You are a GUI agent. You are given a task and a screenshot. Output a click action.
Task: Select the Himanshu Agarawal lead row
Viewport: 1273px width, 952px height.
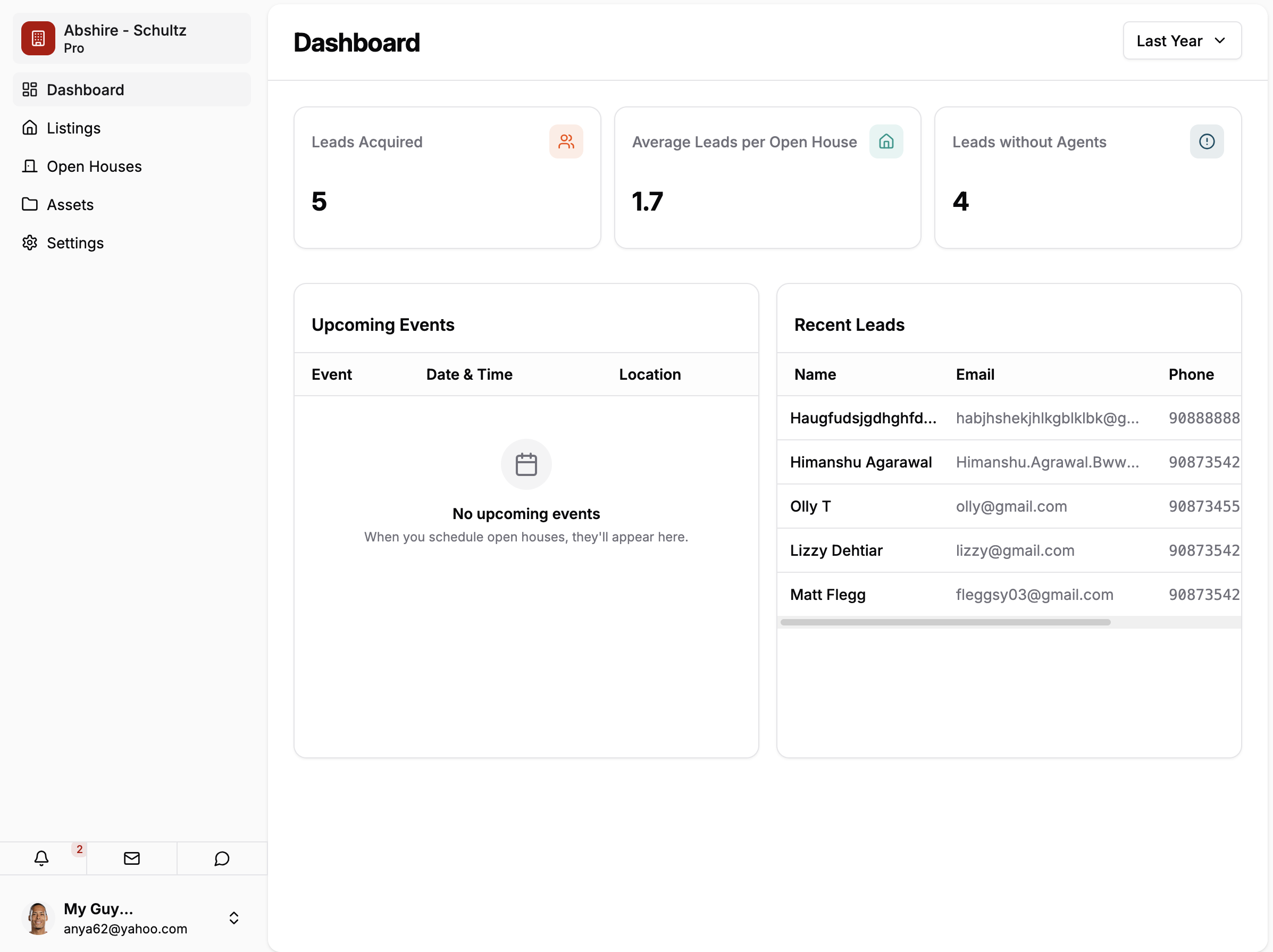pyautogui.click(x=860, y=462)
